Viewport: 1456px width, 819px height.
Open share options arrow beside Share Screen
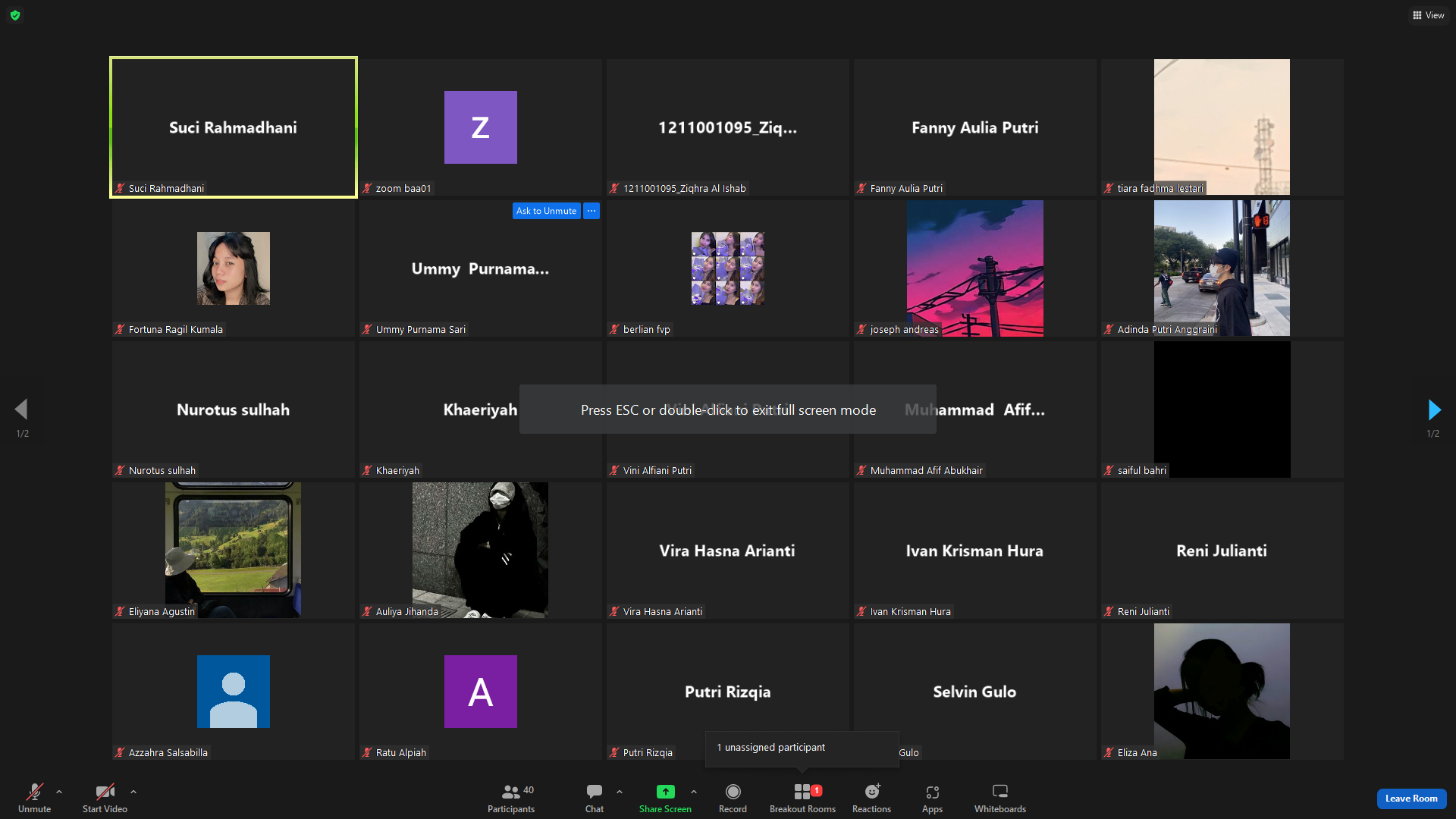[x=694, y=792]
